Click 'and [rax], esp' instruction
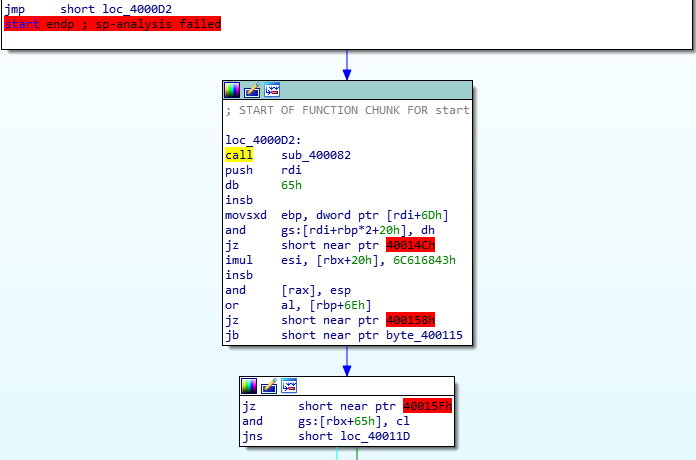 point(288,290)
